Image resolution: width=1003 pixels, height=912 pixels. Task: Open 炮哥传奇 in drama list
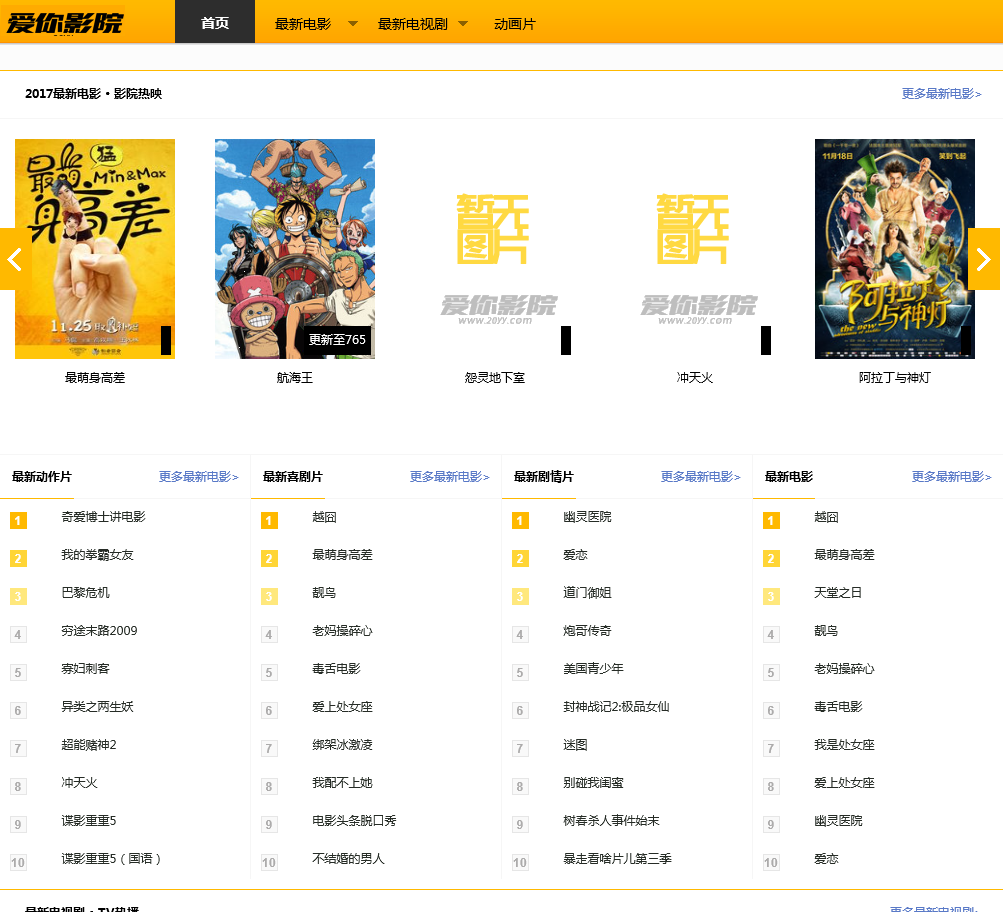[x=587, y=631]
